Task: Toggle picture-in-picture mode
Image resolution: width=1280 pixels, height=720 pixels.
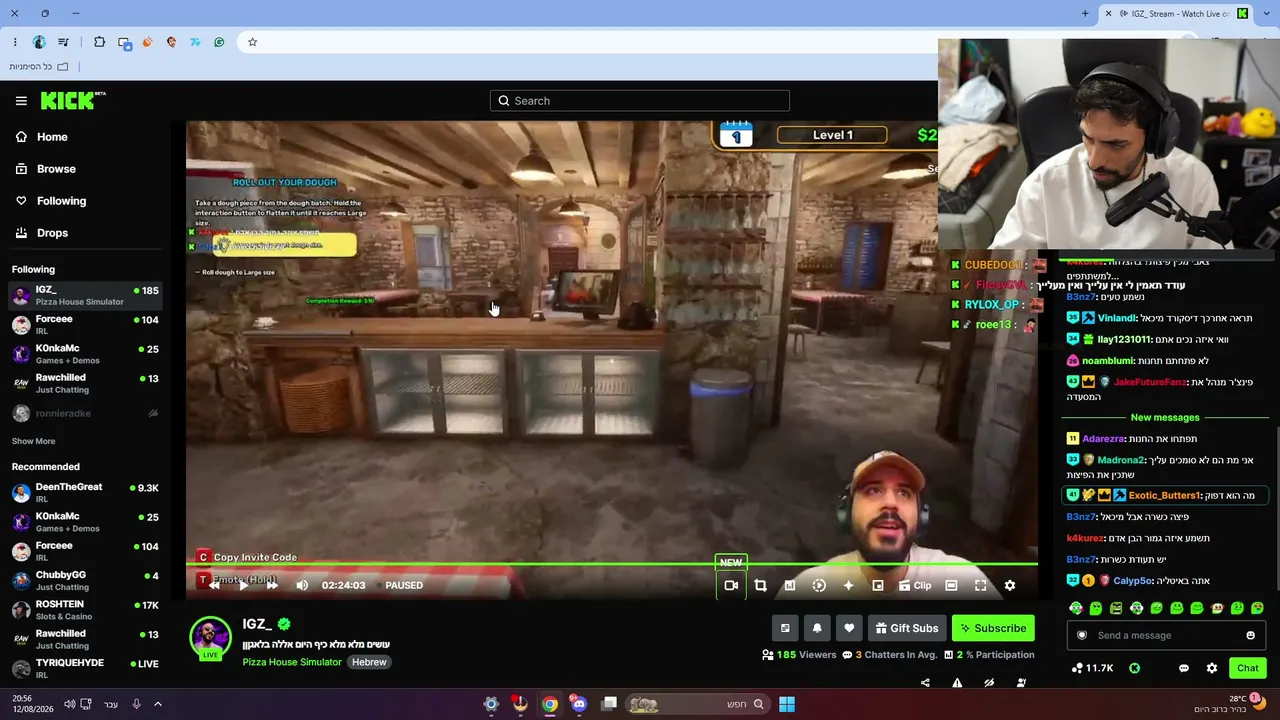Action: [x=878, y=585]
